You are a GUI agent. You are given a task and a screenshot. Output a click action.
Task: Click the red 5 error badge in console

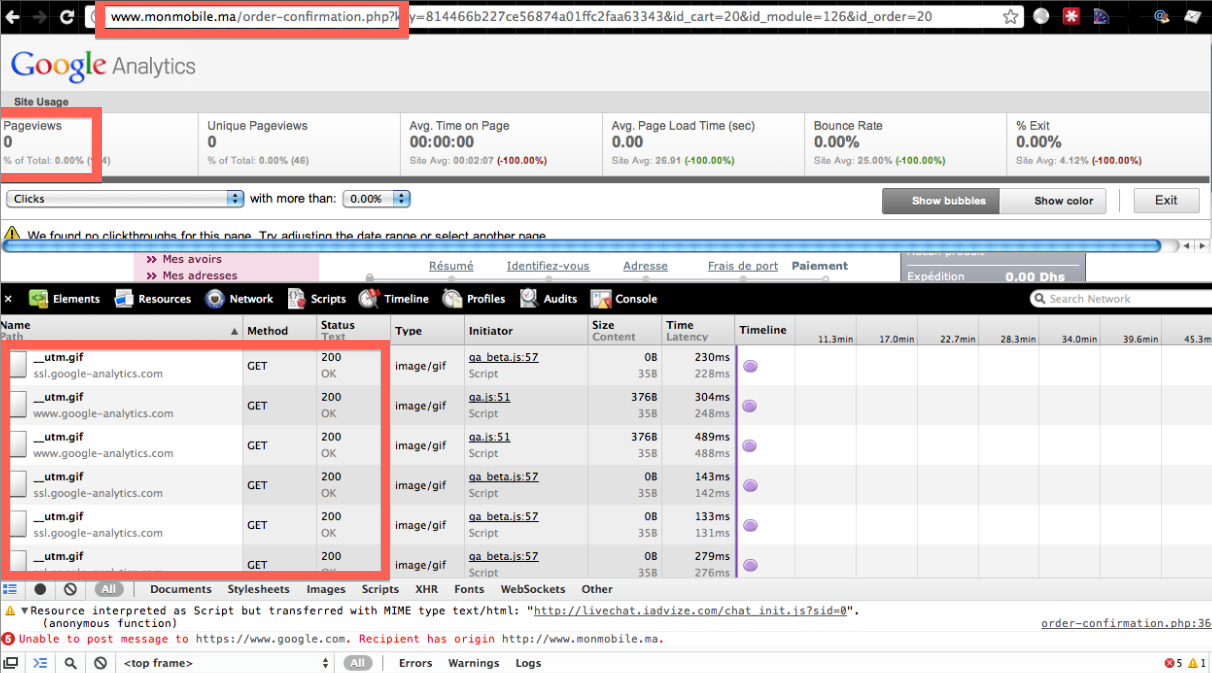point(8,638)
